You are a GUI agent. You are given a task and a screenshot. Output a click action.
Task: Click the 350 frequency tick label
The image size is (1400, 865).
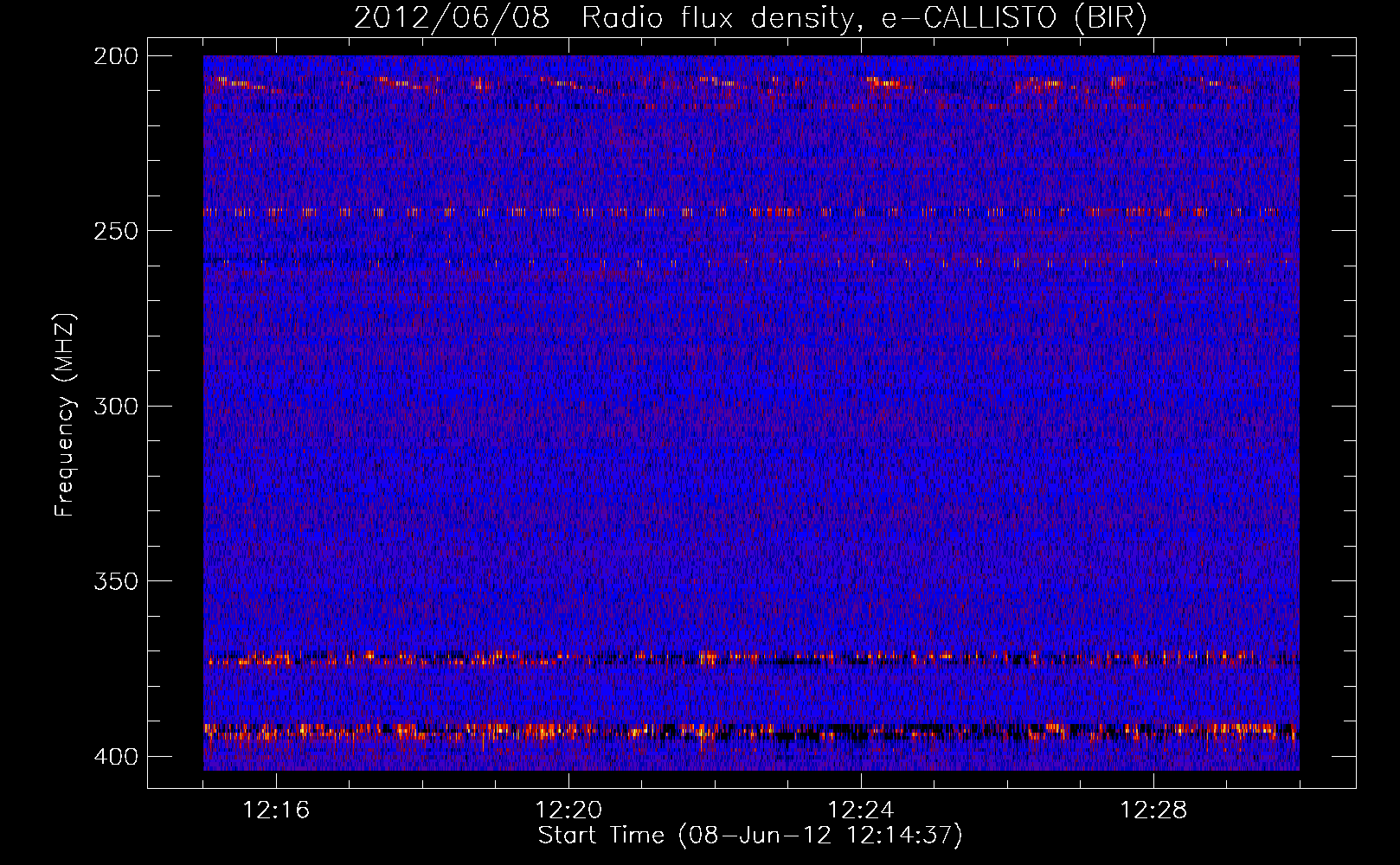point(115,581)
